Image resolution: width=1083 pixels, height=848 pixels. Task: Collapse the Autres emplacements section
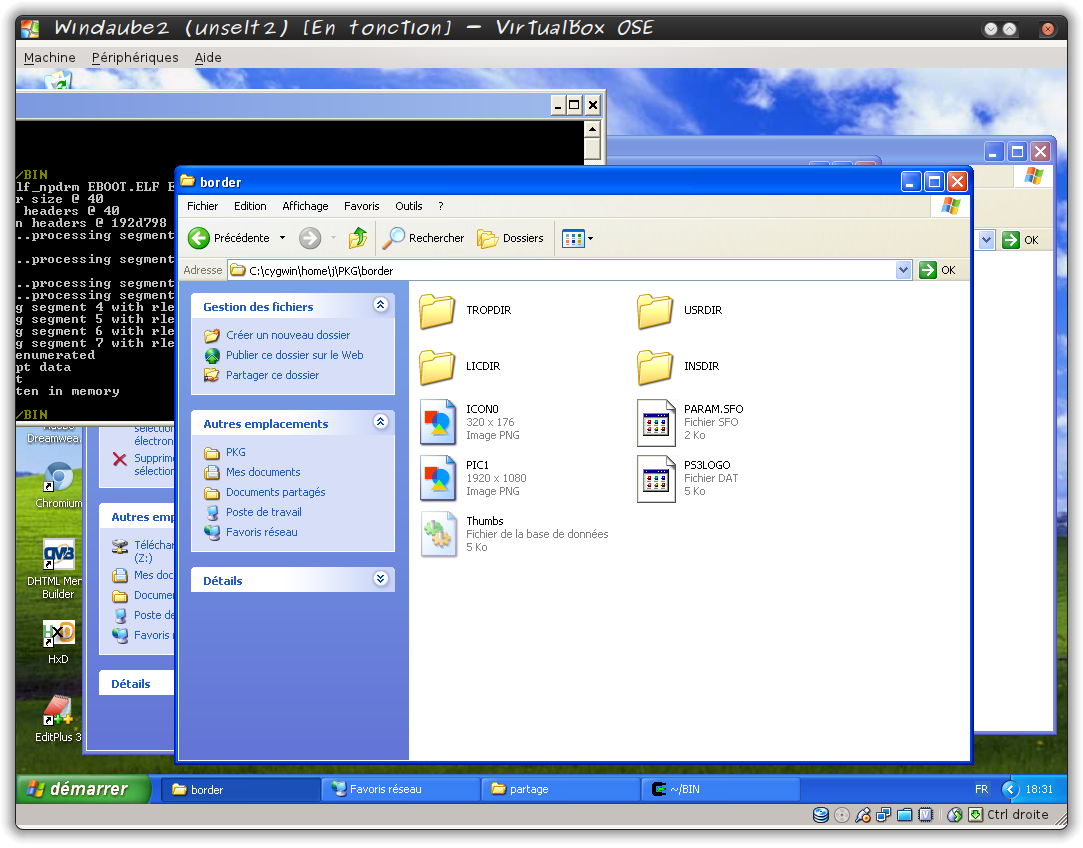380,423
